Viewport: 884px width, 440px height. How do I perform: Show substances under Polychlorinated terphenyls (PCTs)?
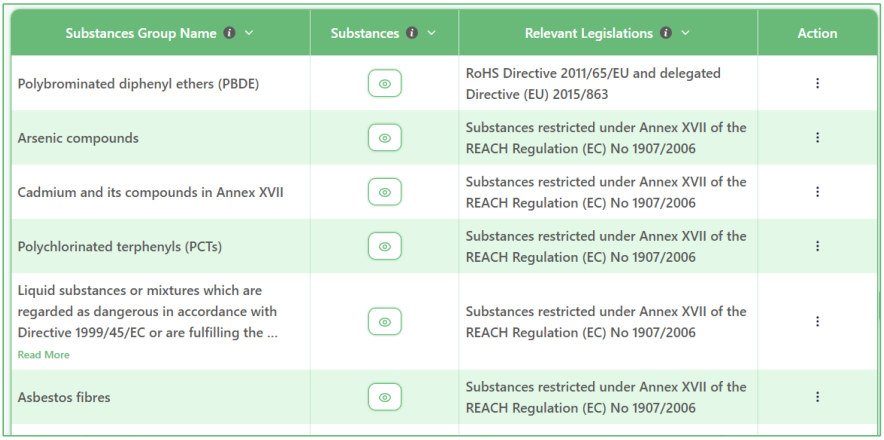click(x=385, y=246)
